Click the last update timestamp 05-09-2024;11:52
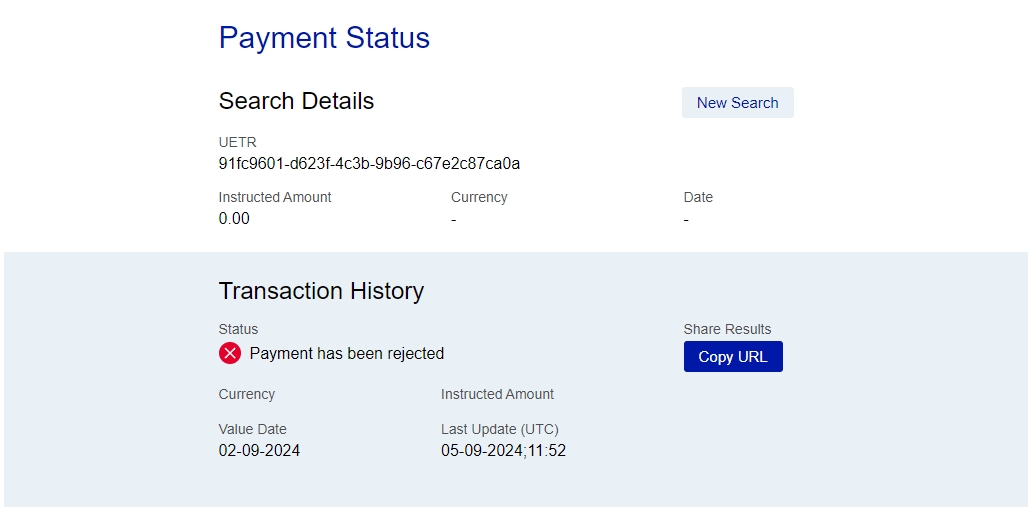Viewport: 1033px width, 512px height. point(503,450)
